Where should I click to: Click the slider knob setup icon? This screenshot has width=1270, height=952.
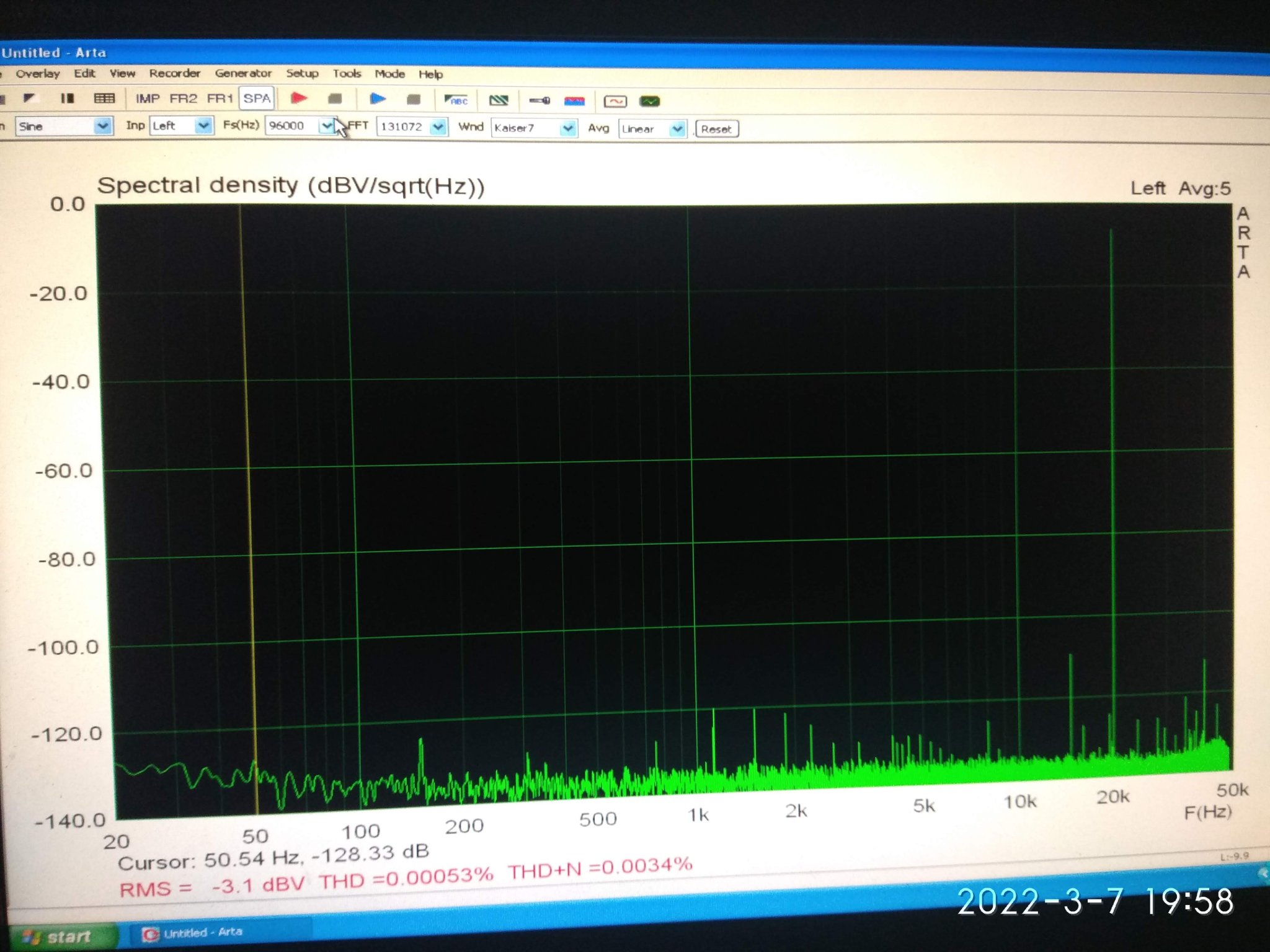tap(540, 100)
